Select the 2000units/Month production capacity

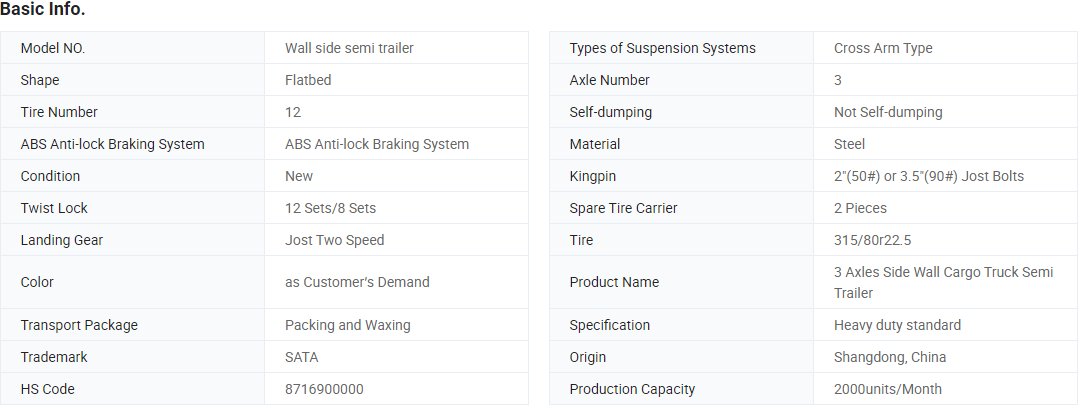[x=888, y=389]
